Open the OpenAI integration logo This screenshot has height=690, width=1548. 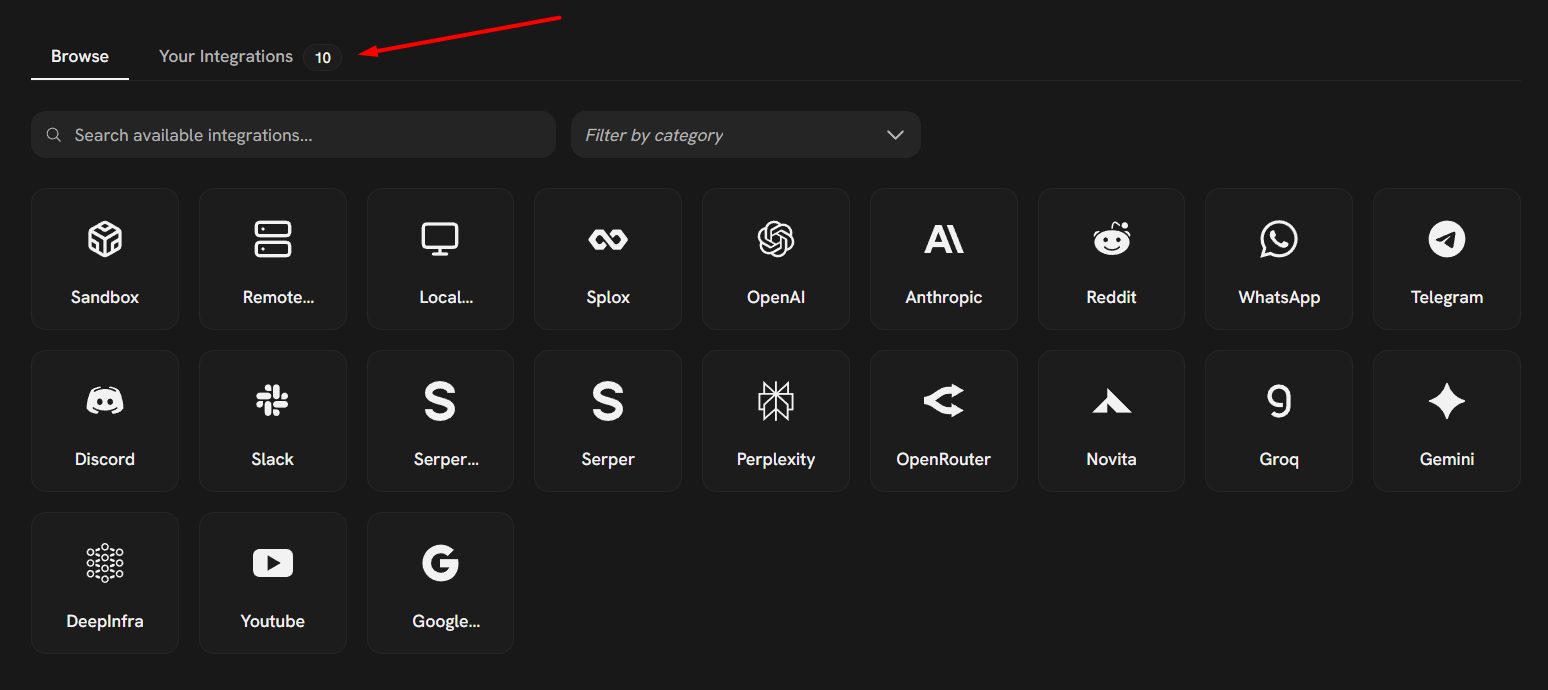pos(776,240)
